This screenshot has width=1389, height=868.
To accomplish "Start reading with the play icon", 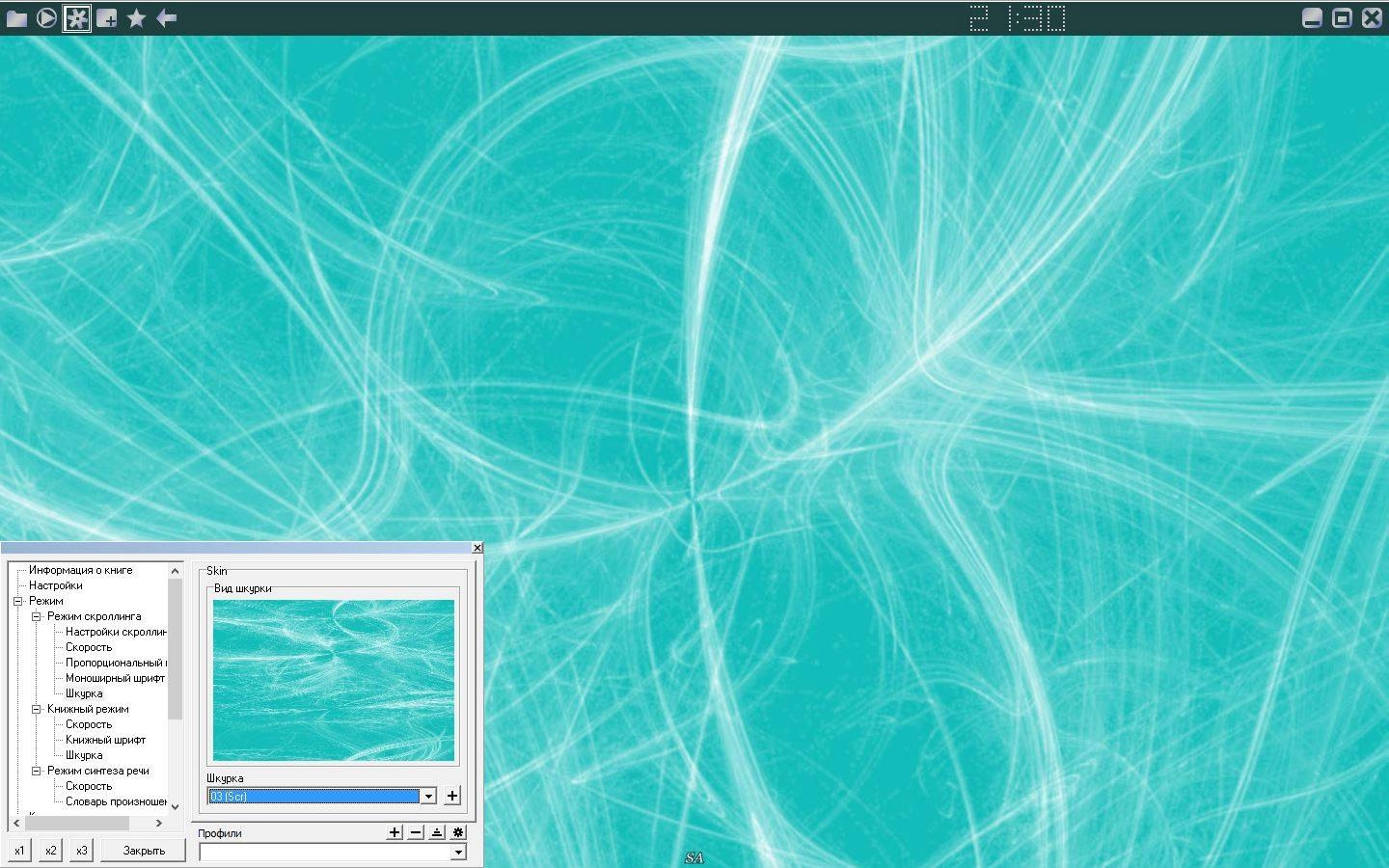I will [46, 18].
